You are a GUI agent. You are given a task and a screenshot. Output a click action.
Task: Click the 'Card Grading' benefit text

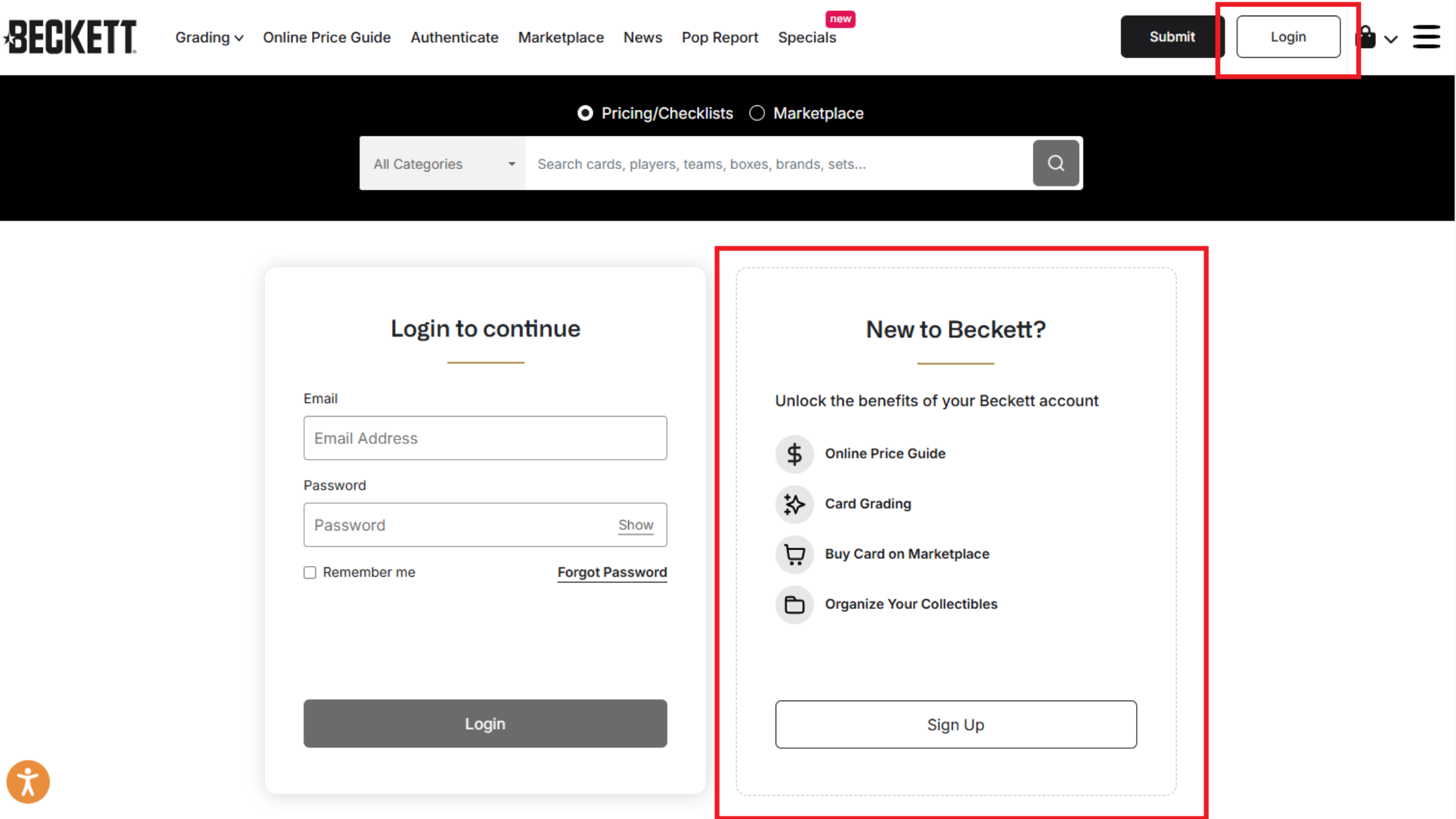point(868,504)
